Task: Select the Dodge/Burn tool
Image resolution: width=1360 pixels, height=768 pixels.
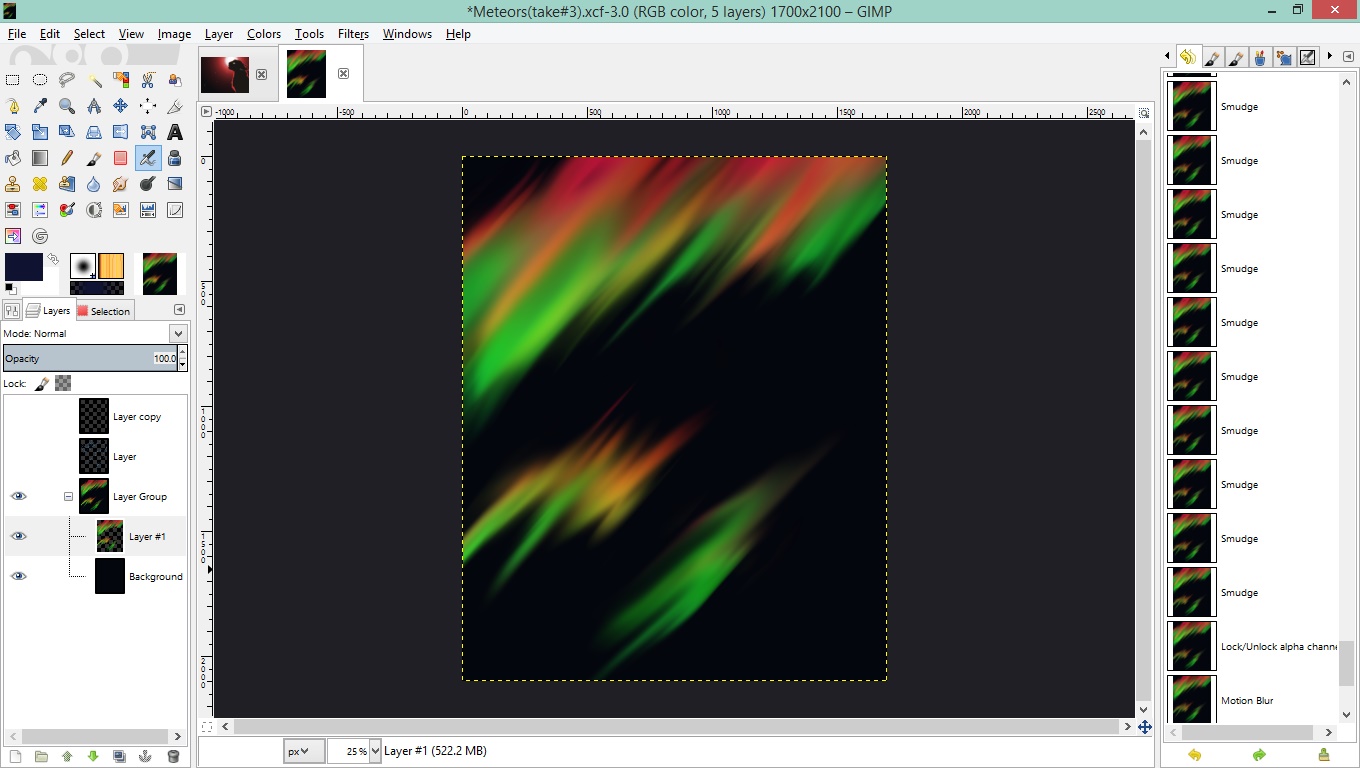Action: coord(148,184)
